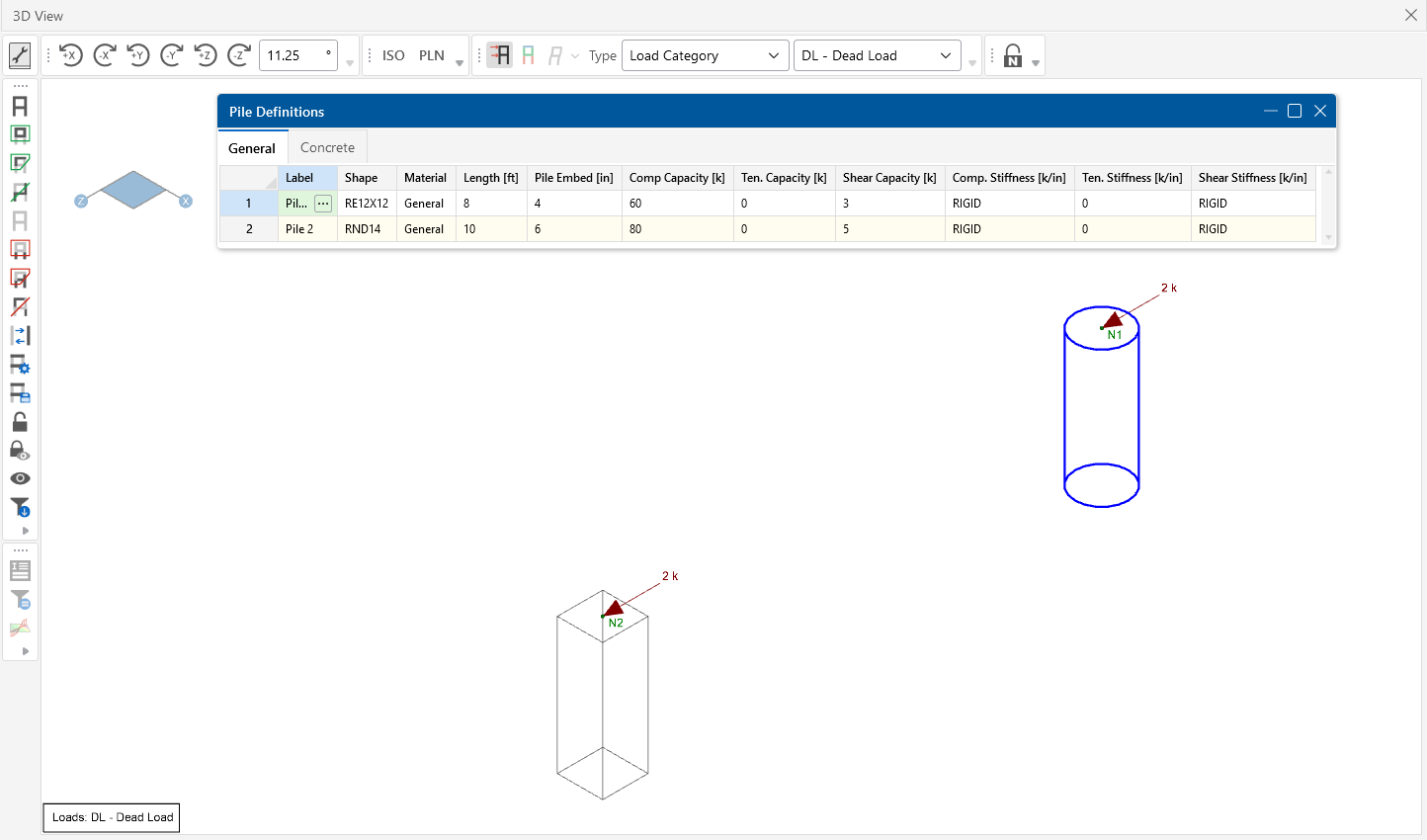Screen dimensions: 1427x840
Task: Toggle the padlock-with-eye unselect icon
Action: click(x=20, y=450)
